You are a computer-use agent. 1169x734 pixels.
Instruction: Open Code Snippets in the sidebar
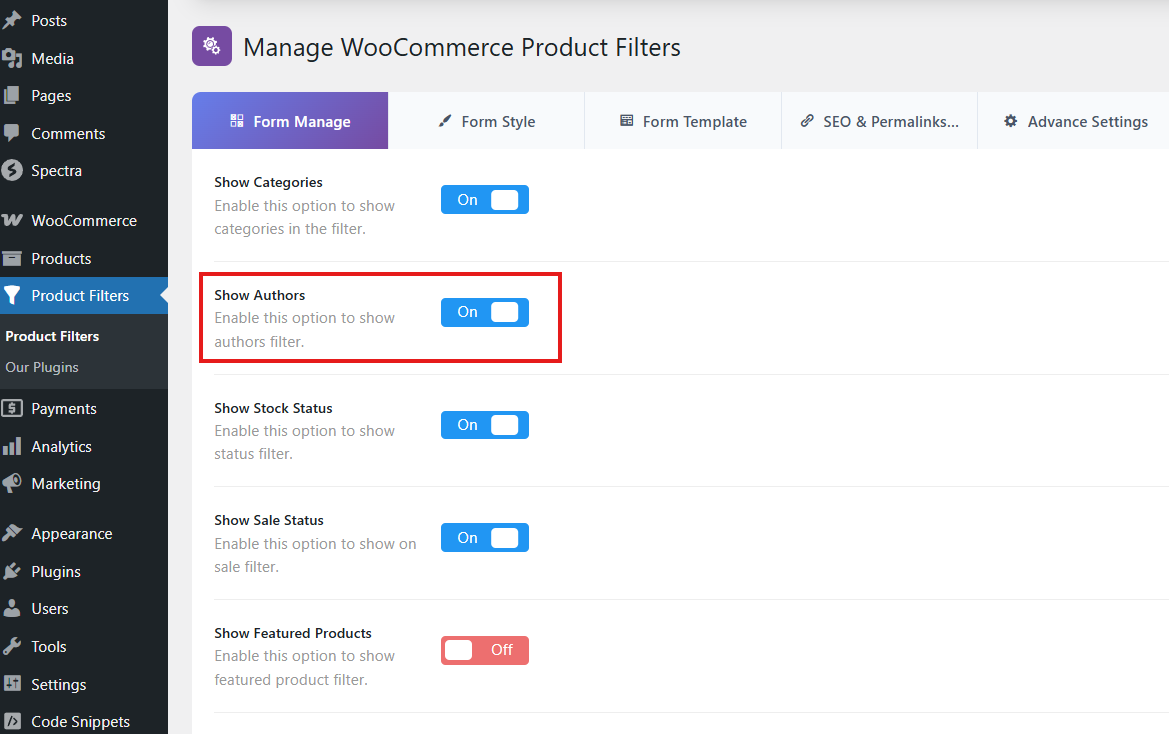pyautogui.click(x=84, y=721)
